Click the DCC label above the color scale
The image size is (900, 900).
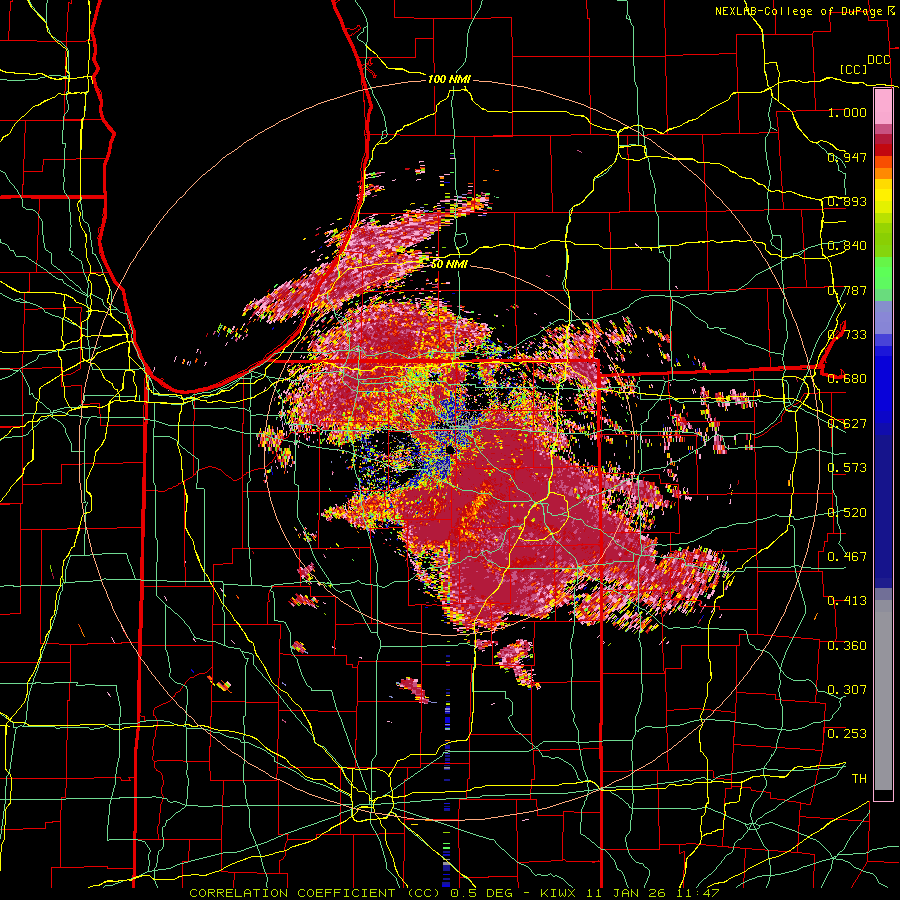point(878,60)
